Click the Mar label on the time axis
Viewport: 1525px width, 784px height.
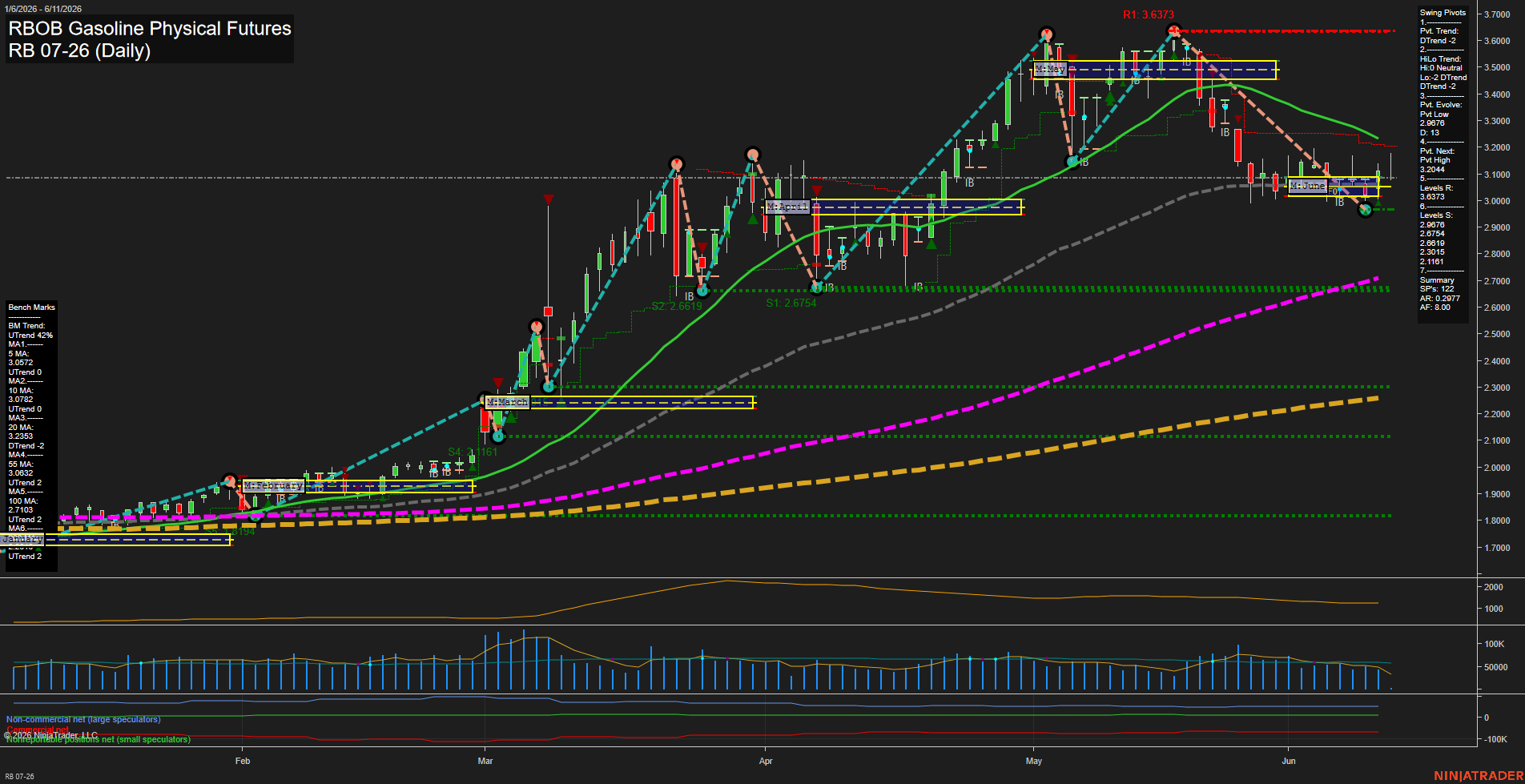pos(485,761)
